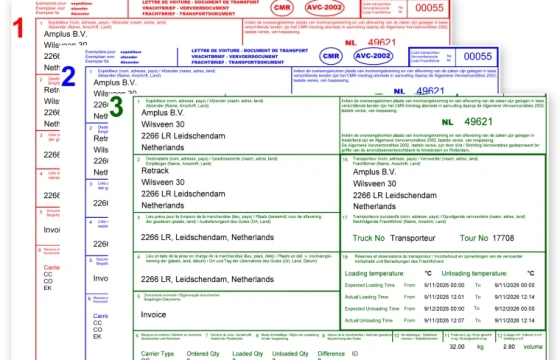
Task: Click the AVC-2002 oval logo on the blue copy
Action: point(373,56)
